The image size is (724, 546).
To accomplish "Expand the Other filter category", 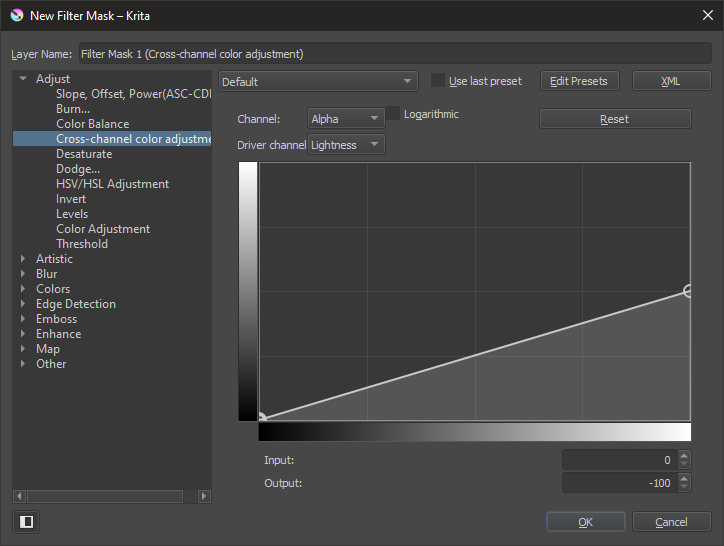I will pos(23,364).
